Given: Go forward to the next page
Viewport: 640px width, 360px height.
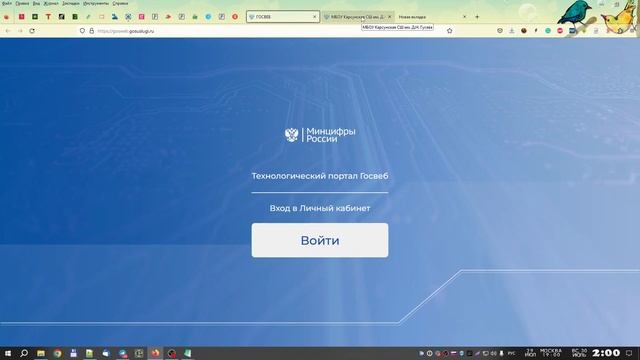Looking at the screenshot, I should (x=20, y=31).
